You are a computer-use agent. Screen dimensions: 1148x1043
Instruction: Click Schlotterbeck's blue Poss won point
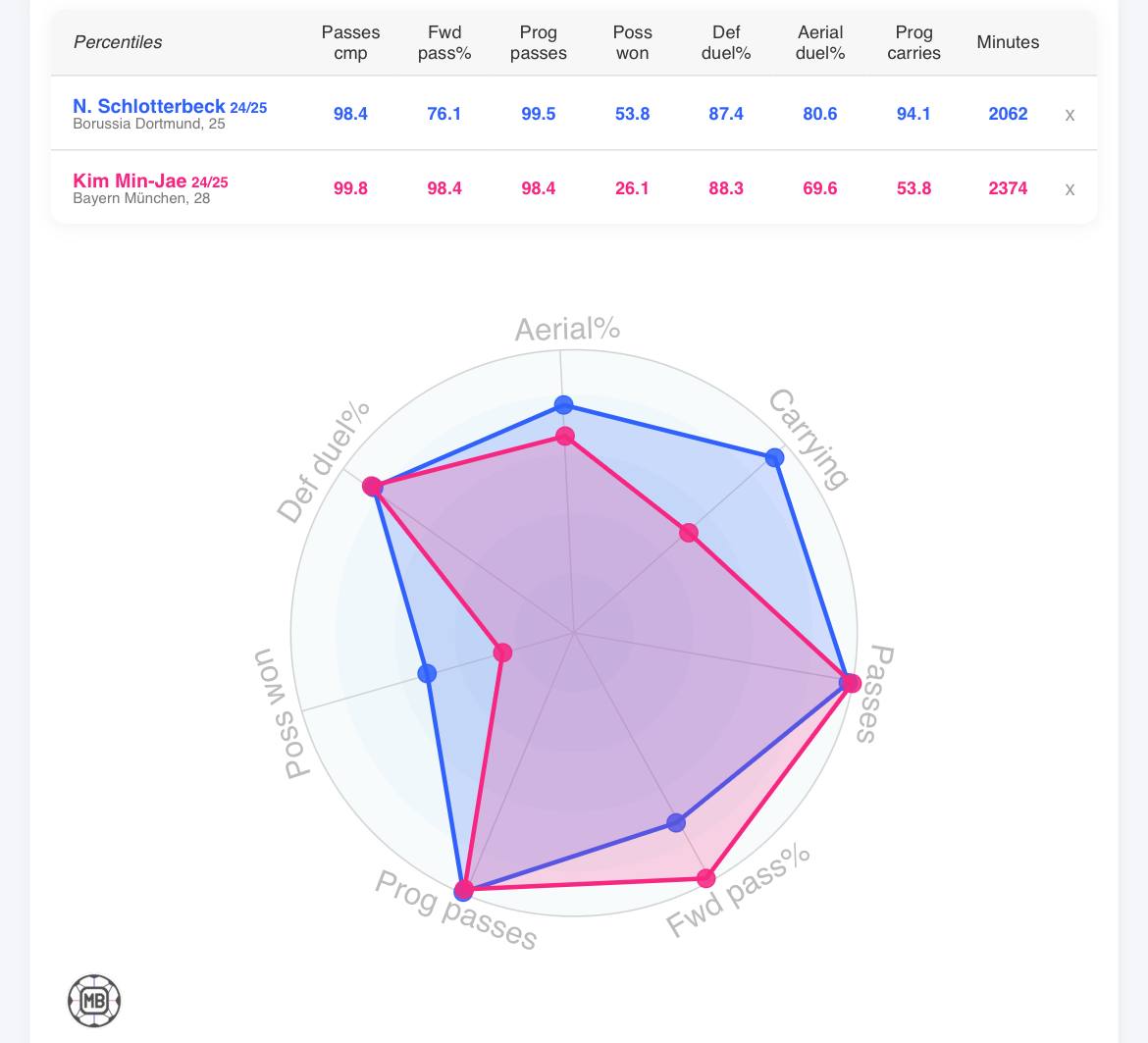427,673
